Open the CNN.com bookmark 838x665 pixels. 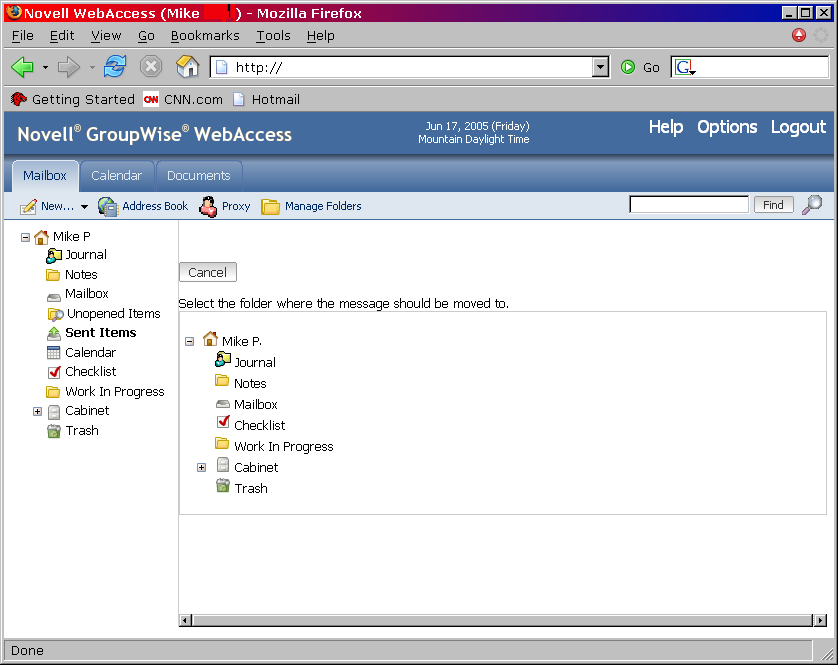coord(183,99)
